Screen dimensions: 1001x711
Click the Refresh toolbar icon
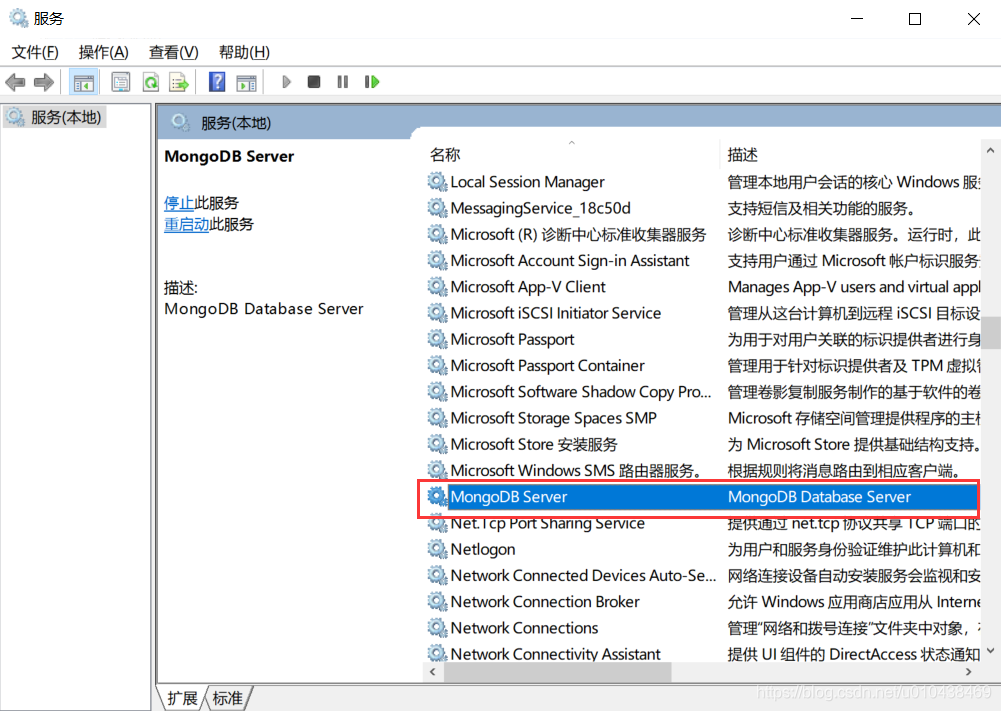(151, 82)
